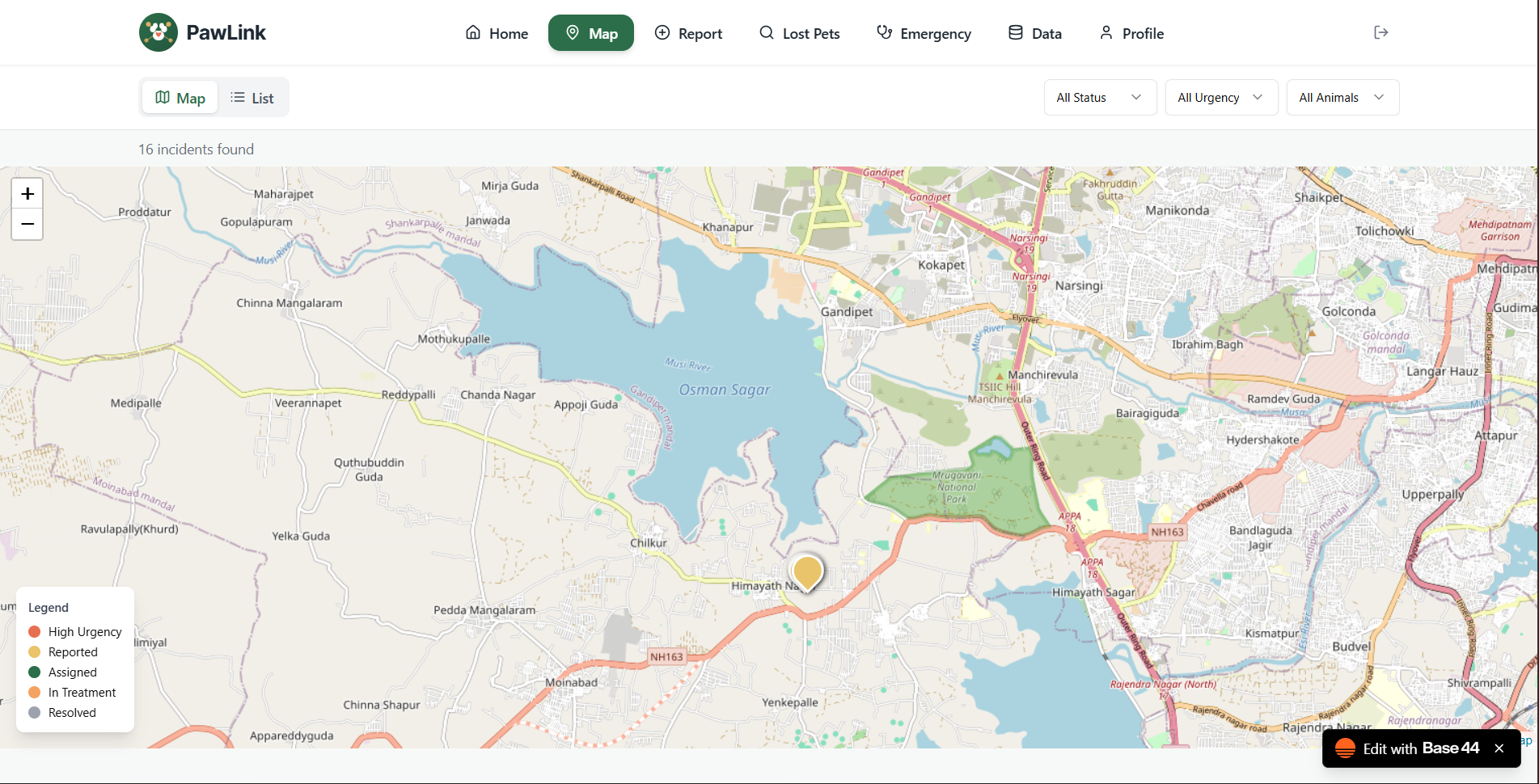Open the Profile page
This screenshot has height=784, width=1539.
pyautogui.click(x=1131, y=33)
